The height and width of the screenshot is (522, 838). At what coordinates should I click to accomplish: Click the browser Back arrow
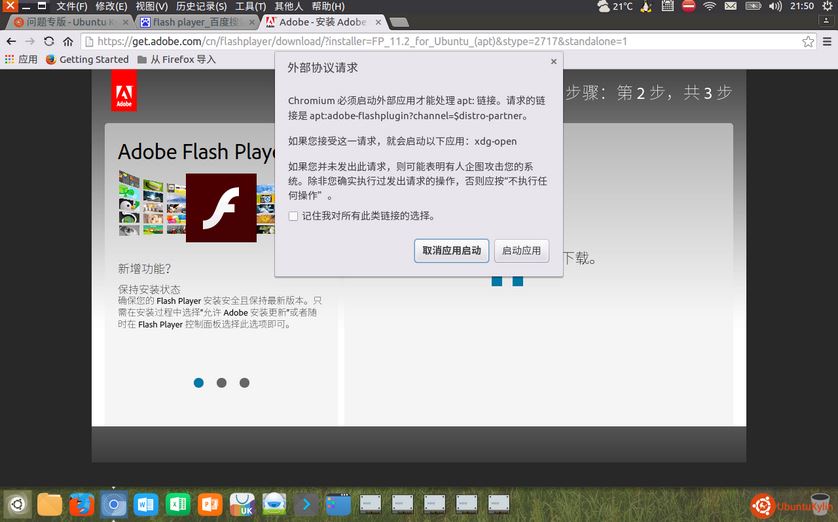pyautogui.click(x=11, y=41)
